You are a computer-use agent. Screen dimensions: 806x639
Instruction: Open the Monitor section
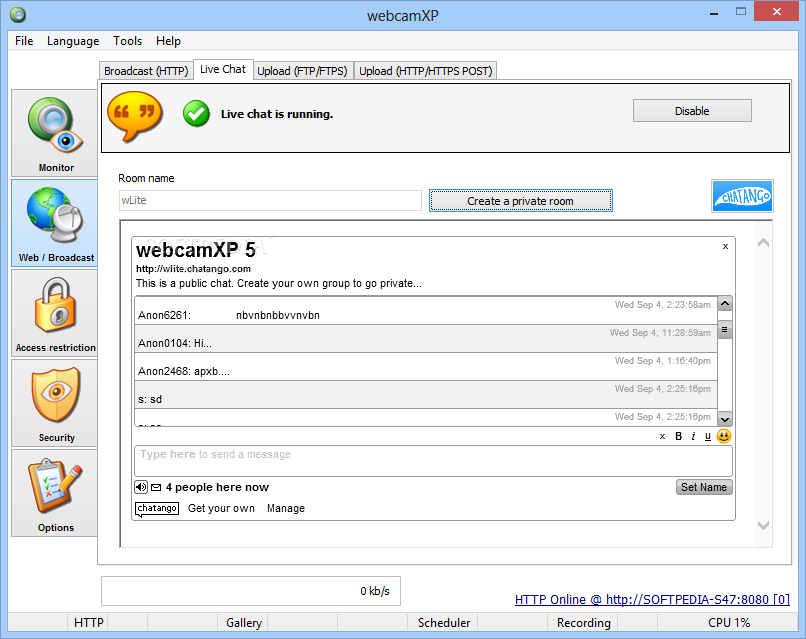coord(54,133)
